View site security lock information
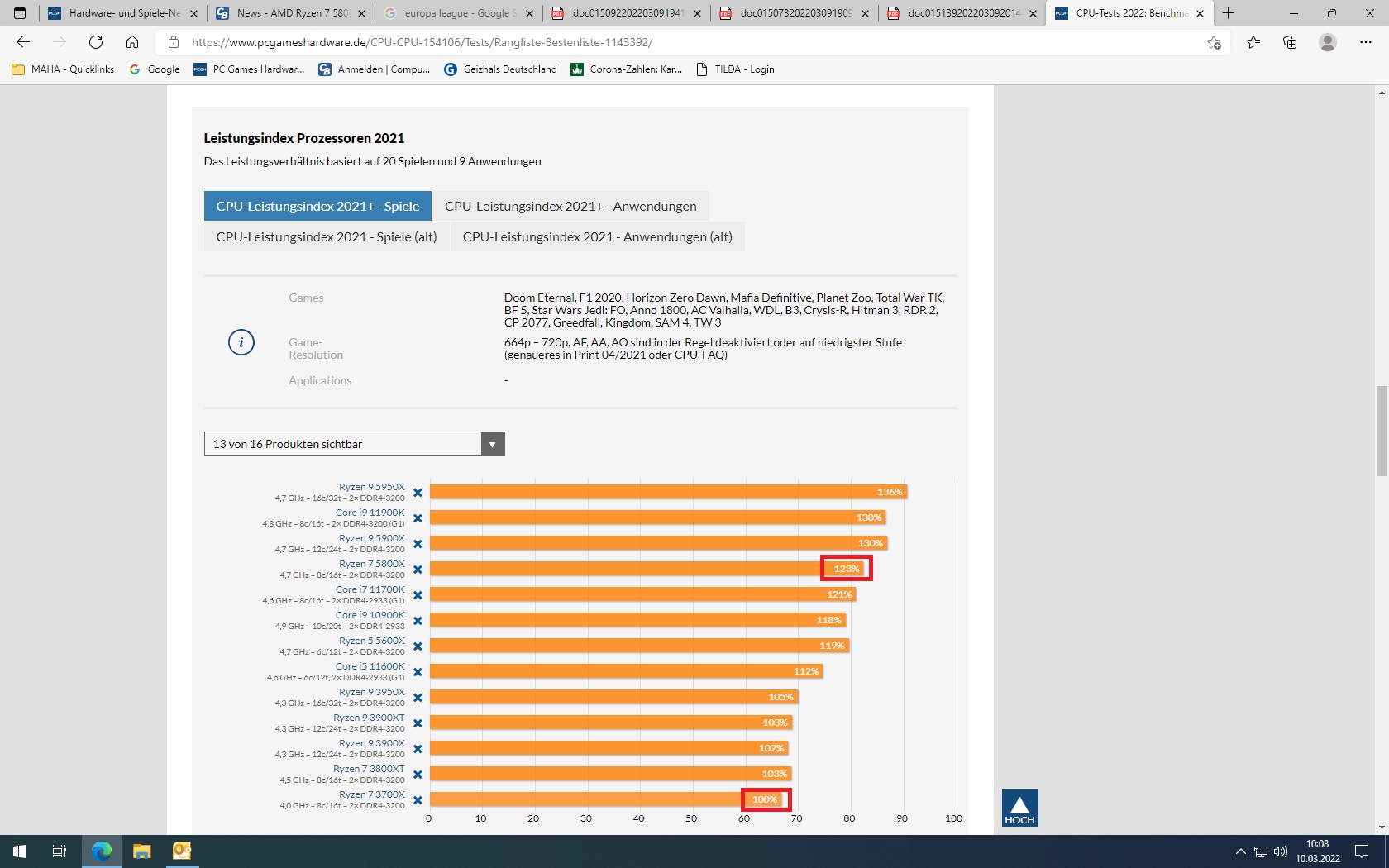1389x868 pixels. pyautogui.click(x=173, y=42)
